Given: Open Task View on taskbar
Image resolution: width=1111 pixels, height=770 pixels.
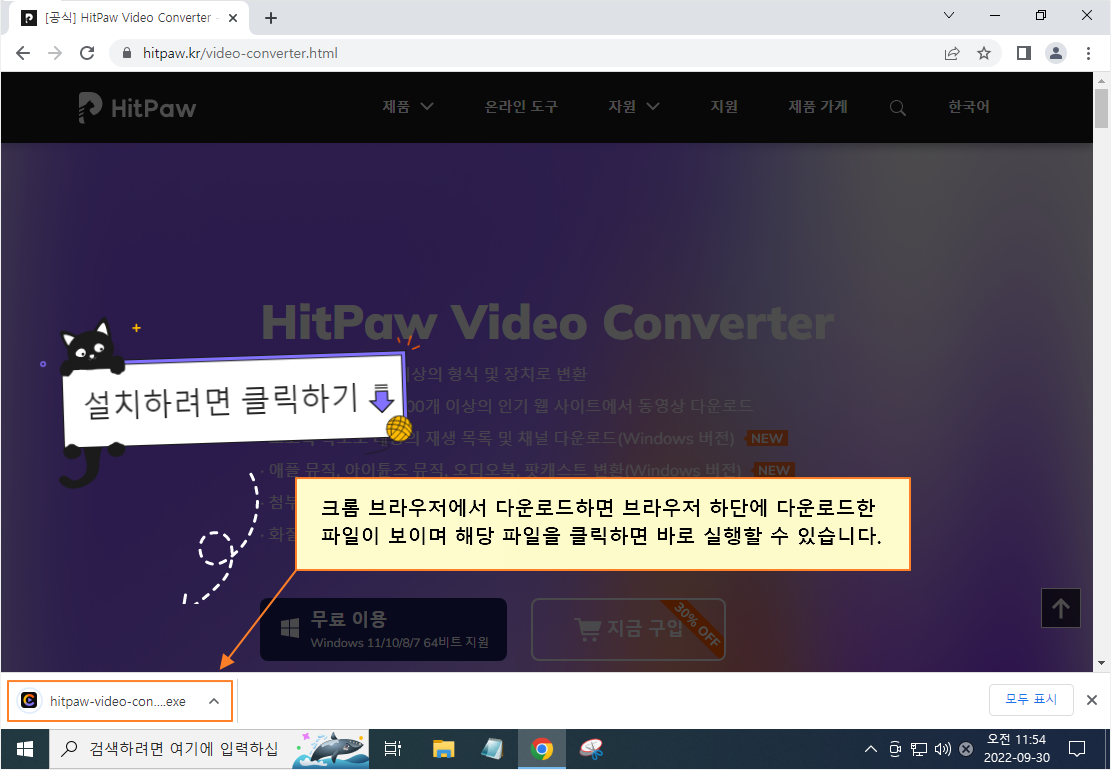Looking at the screenshot, I should coord(393,749).
